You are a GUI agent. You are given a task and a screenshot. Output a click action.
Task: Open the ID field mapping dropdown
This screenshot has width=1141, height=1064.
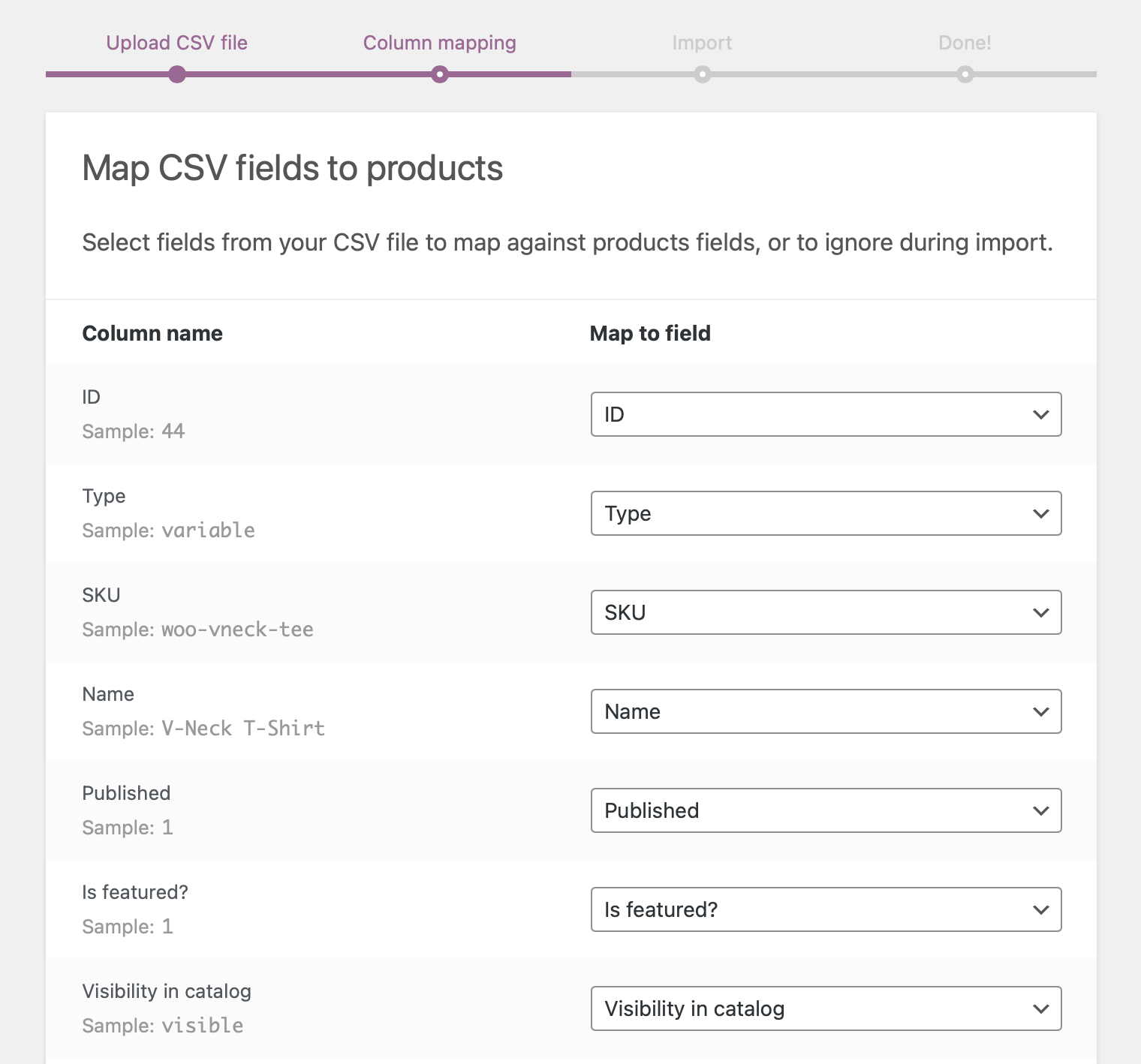pos(826,414)
